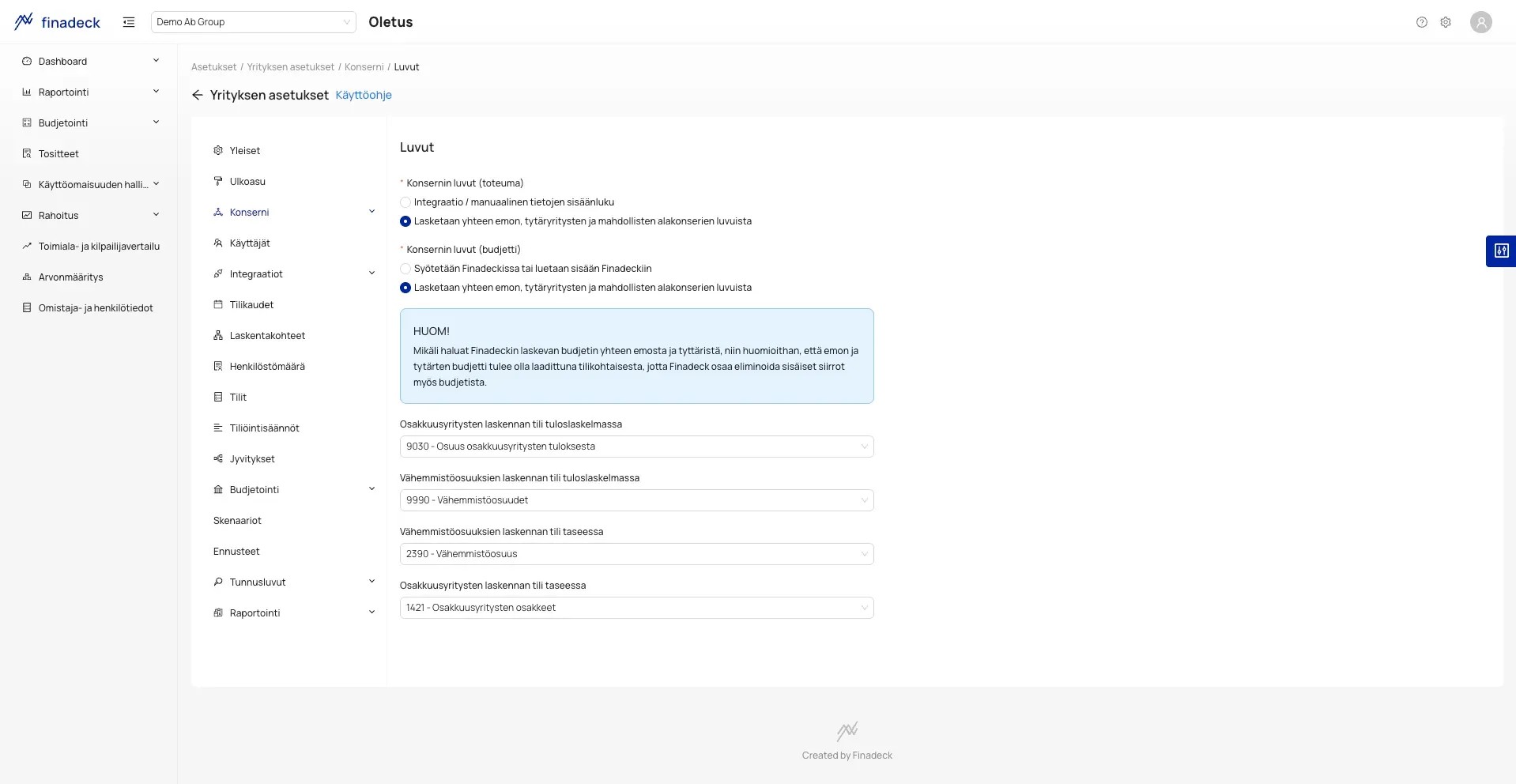Select budjetti Lasketaan yhteen emon radio option
Image resolution: width=1516 pixels, height=784 pixels.
[405, 288]
